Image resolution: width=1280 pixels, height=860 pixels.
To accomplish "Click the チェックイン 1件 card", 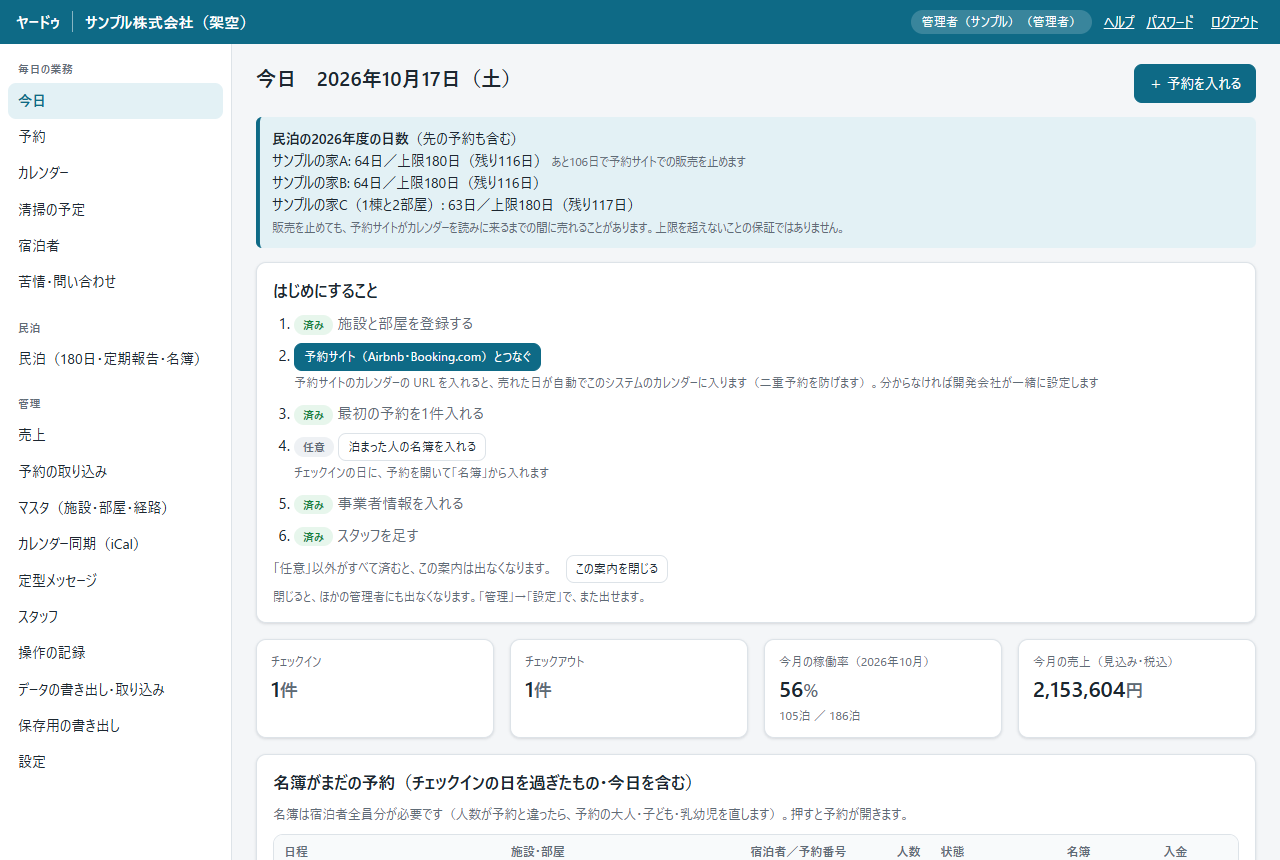I will coord(375,689).
